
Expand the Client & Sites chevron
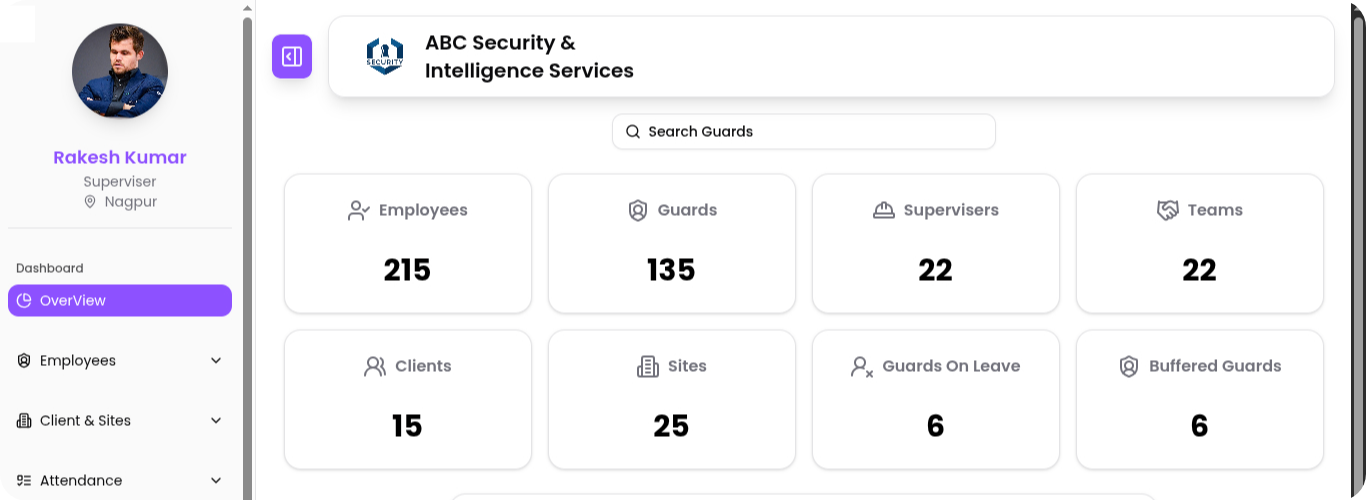click(x=216, y=421)
